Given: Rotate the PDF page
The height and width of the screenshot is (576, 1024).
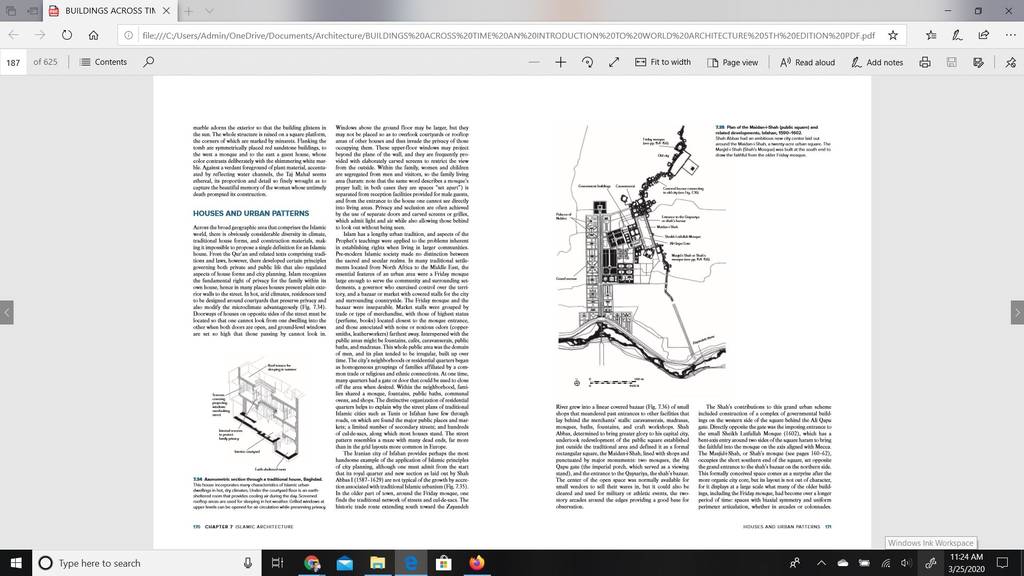Looking at the screenshot, I should [x=587, y=62].
